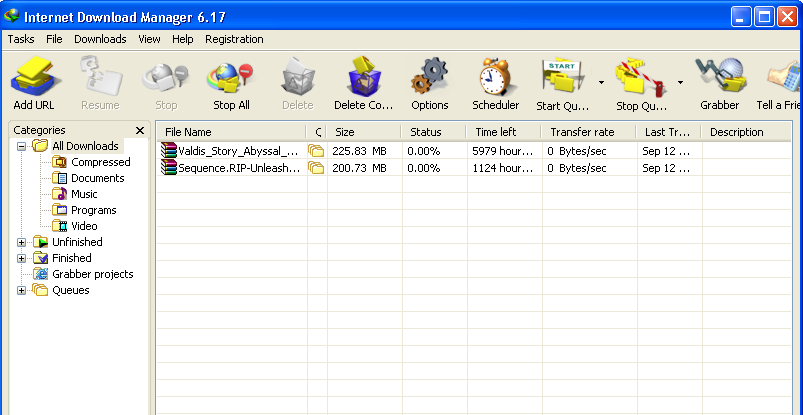Click the Compressed category folder icon
The width and height of the screenshot is (803, 415).
coord(59,162)
